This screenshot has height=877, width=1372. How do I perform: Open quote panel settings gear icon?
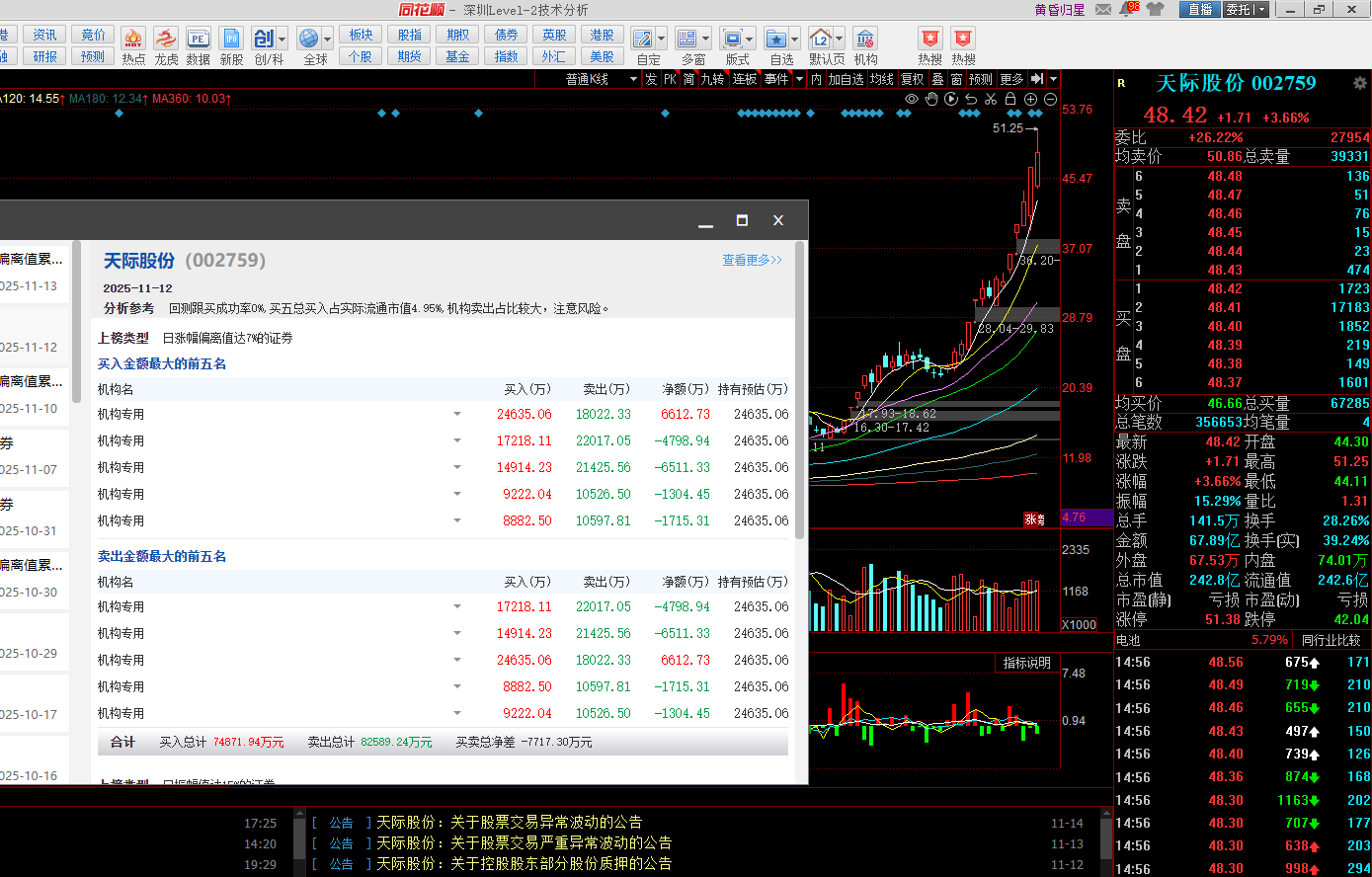pyautogui.click(x=1360, y=83)
